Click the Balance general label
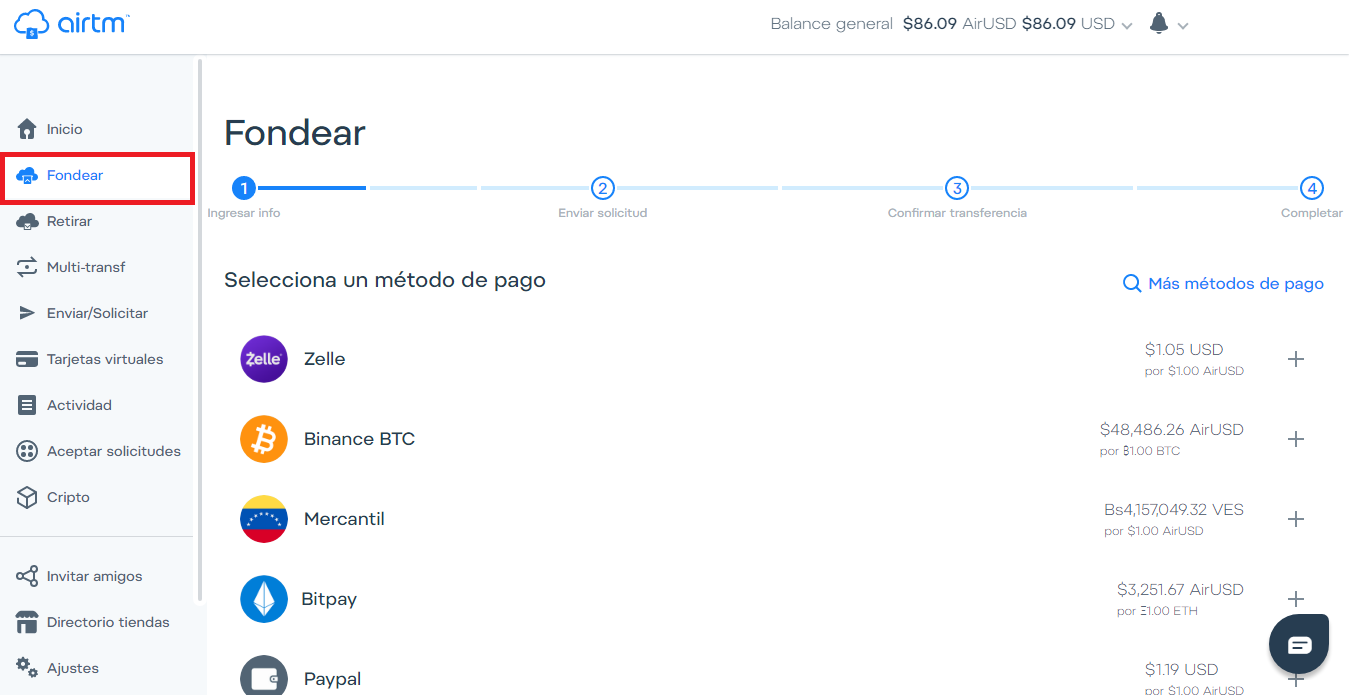This screenshot has width=1351, height=695. [x=832, y=24]
